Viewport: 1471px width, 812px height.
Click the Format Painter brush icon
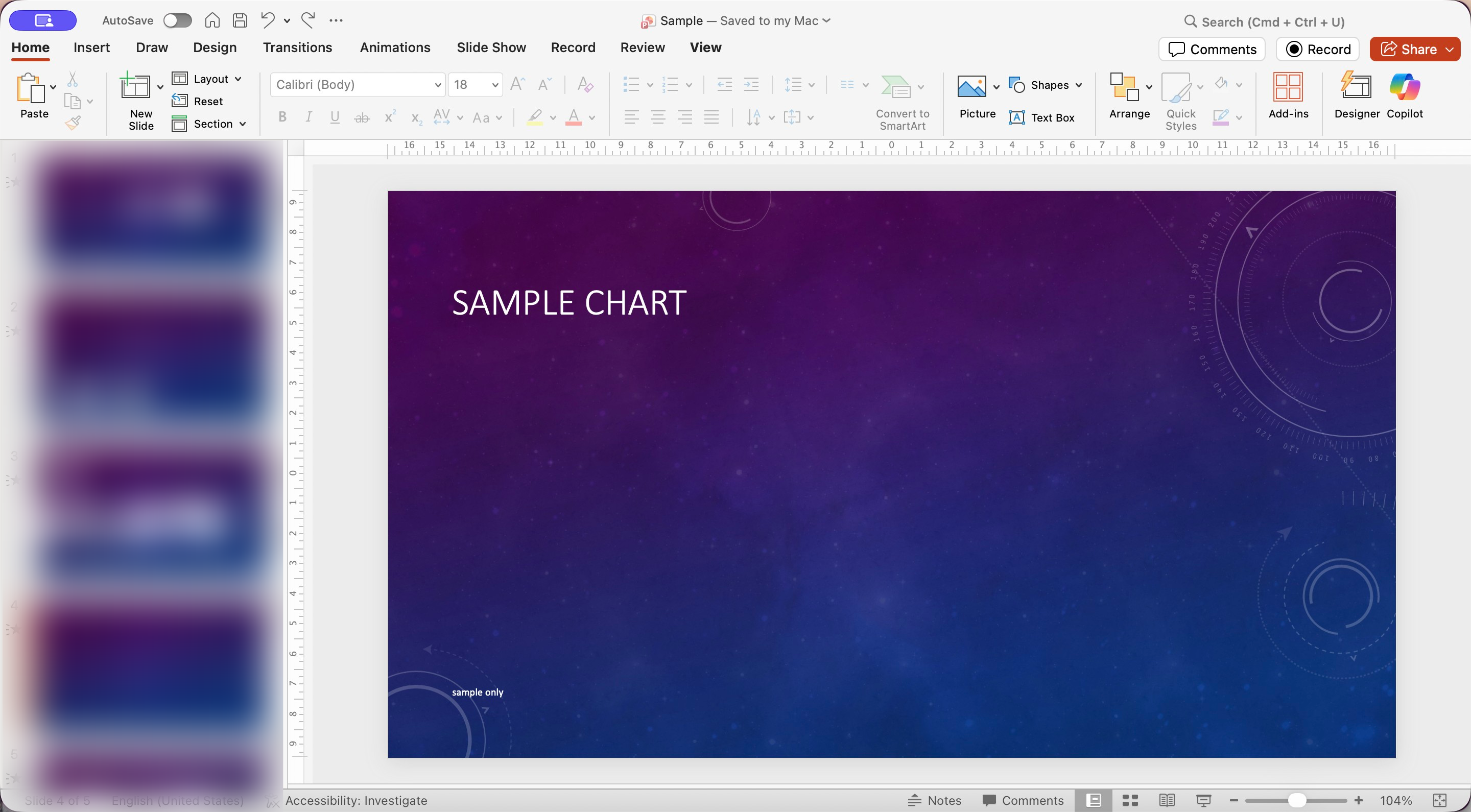tap(73, 123)
